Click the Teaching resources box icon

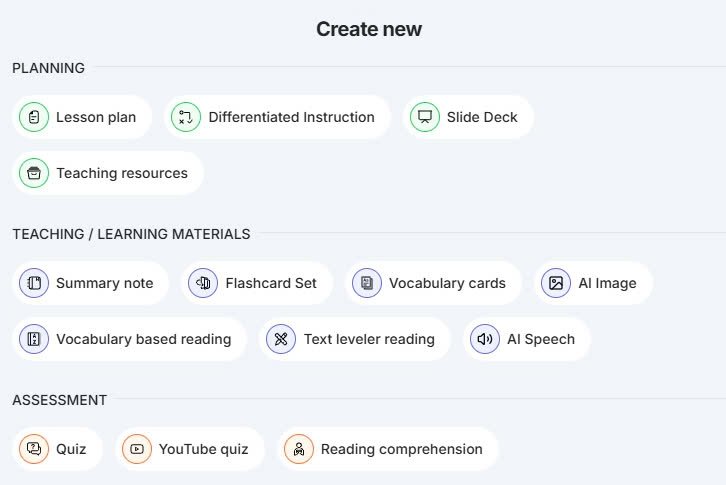[34, 173]
